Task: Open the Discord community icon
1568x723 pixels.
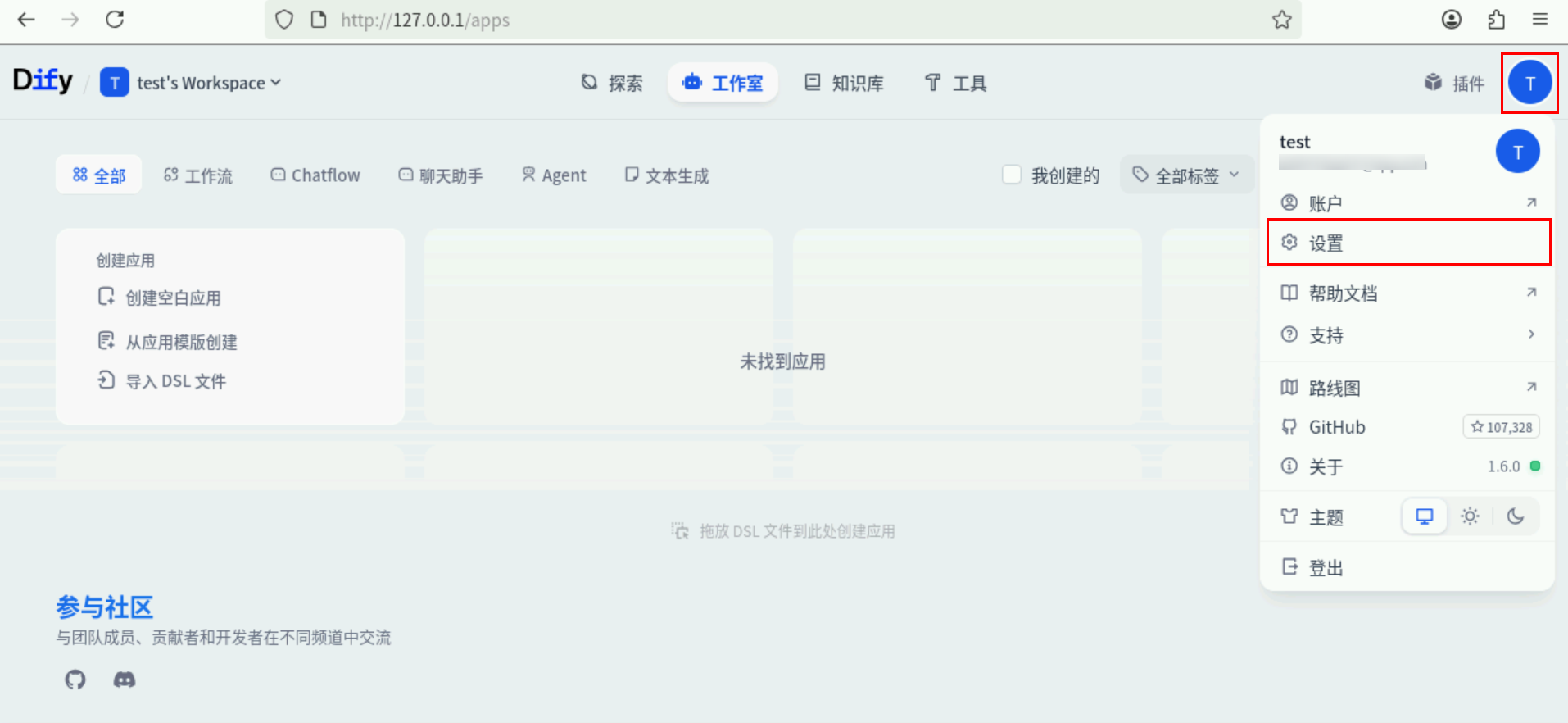Action: tap(125, 680)
